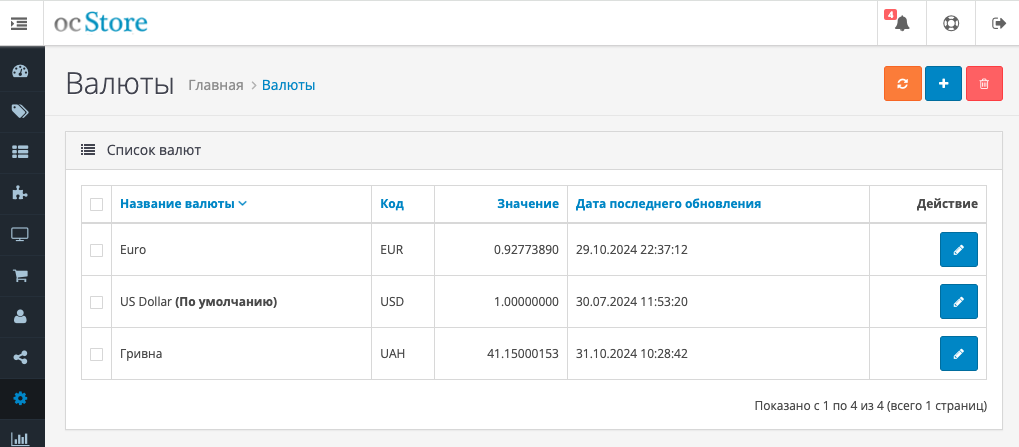This screenshot has width=1019, height=447.
Task: Tick the checkbox for Euro currency
Action: (96, 250)
